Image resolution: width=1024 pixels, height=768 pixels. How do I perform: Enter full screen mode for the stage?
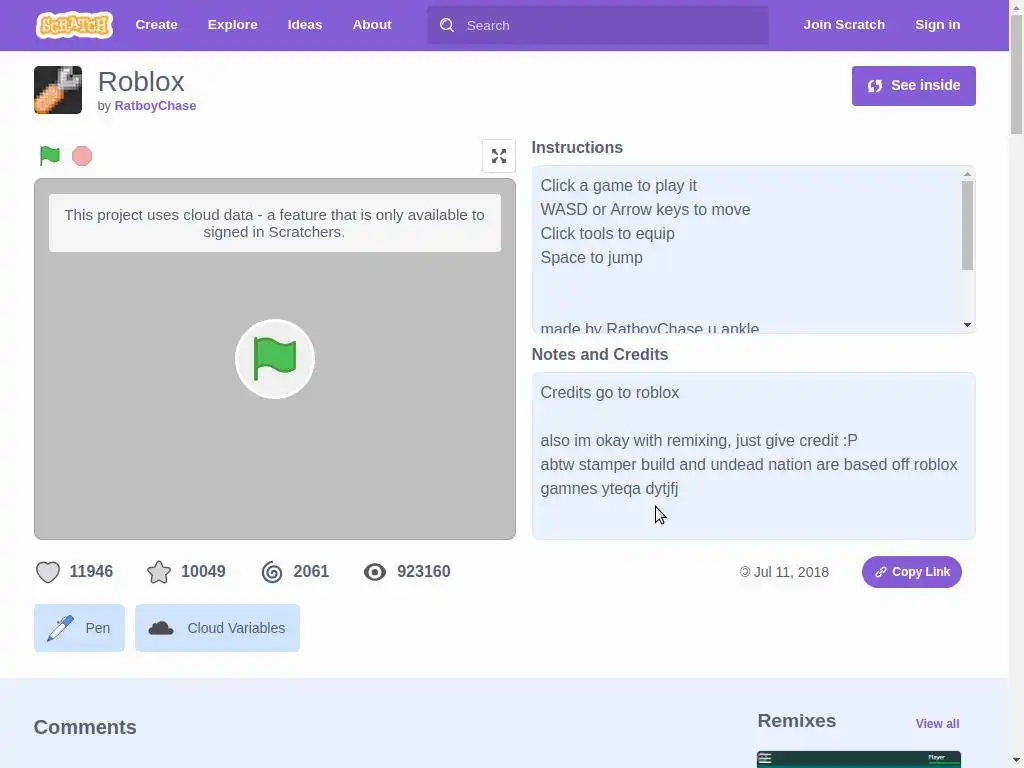(499, 156)
